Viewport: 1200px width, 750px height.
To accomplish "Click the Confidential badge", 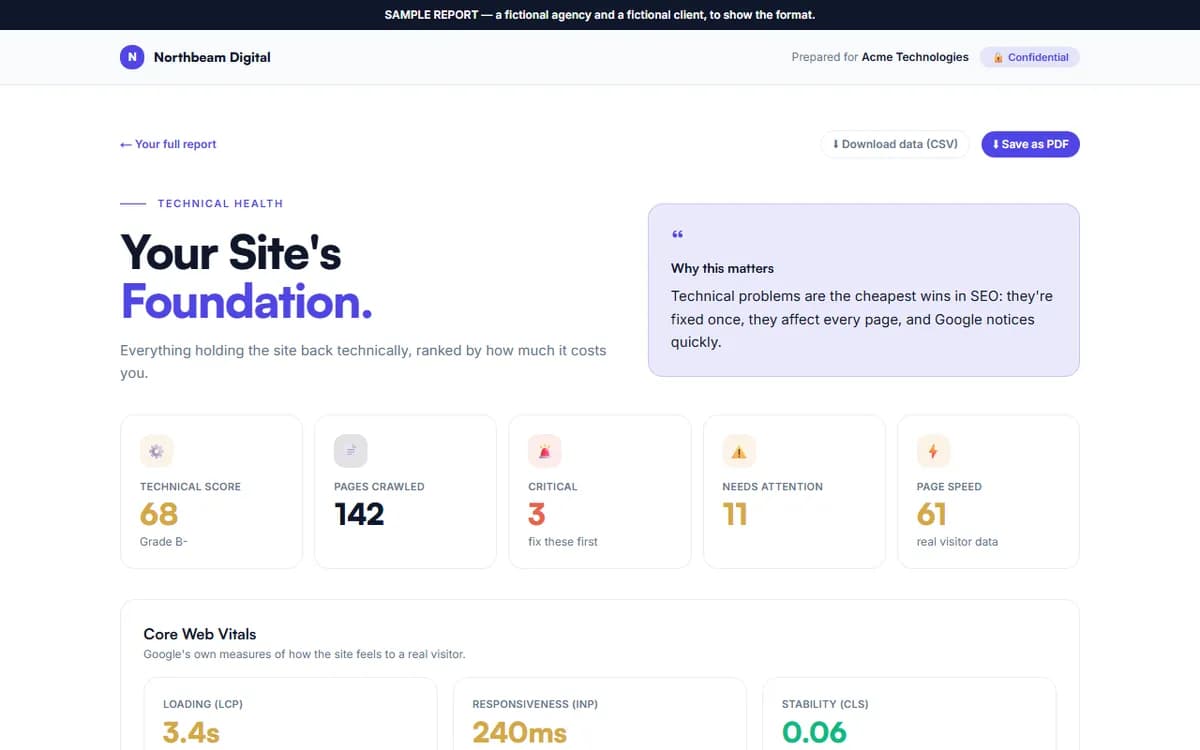I will click(x=1030, y=57).
